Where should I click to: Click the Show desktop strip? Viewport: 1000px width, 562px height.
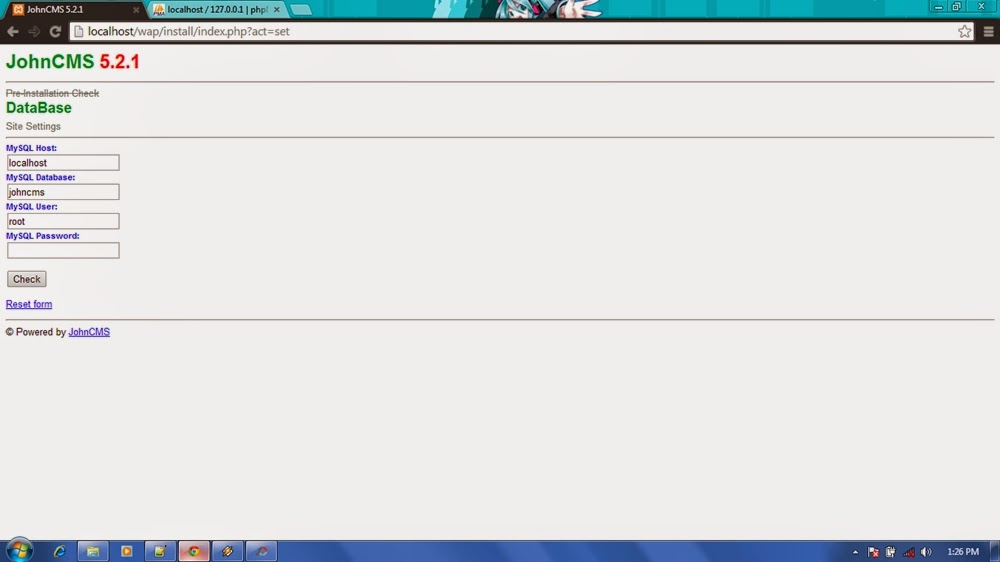pyautogui.click(x=995, y=551)
